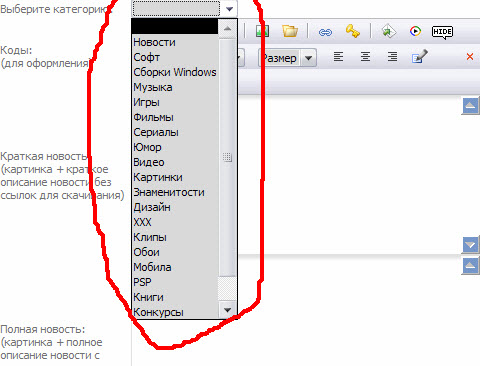This screenshot has width=483, height=366.
Task: Center align the text
Action: [365, 57]
